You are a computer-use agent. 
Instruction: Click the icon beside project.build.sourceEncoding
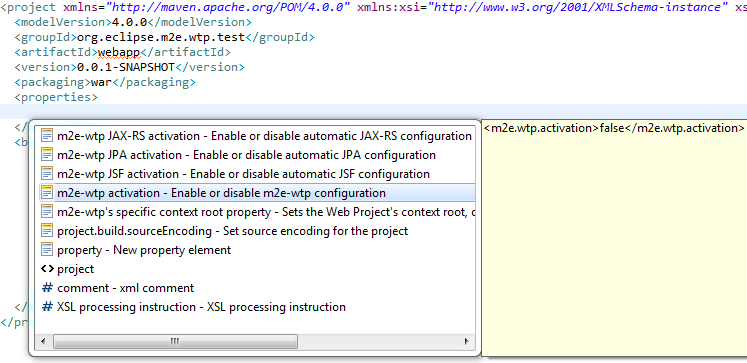(47, 231)
